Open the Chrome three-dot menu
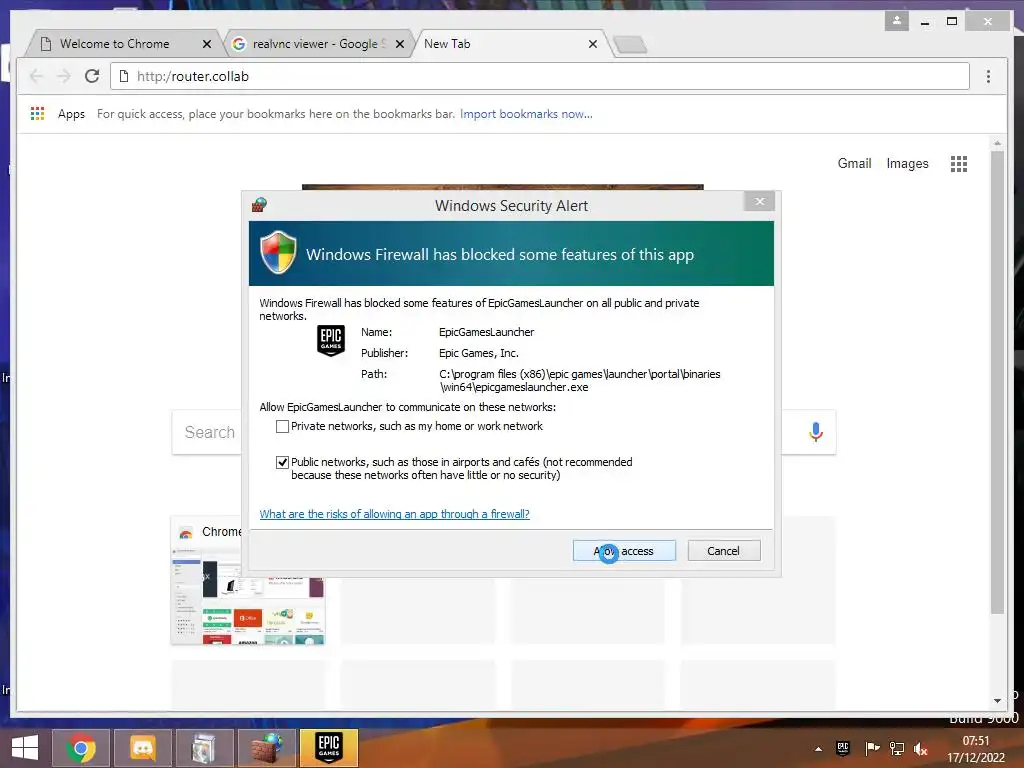Viewport: 1024px width, 768px height. (988, 76)
